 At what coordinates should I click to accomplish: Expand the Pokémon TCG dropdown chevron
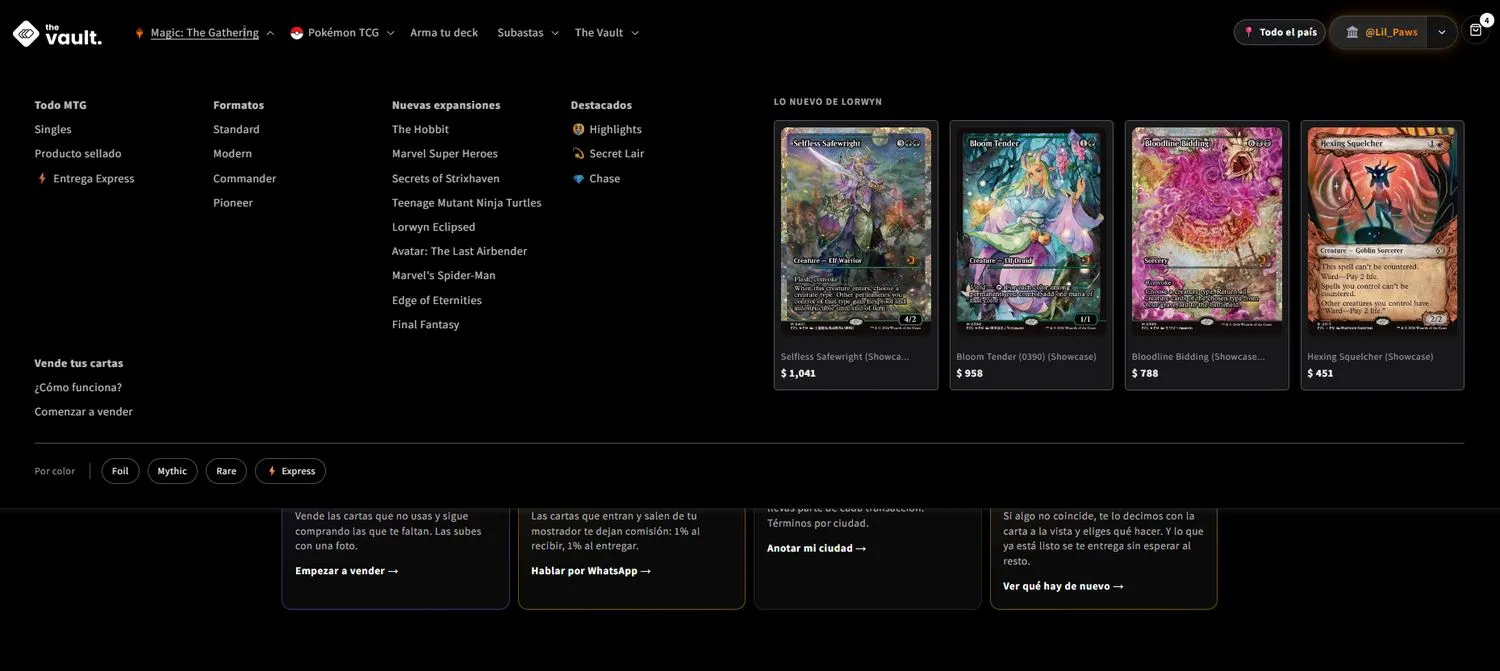(x=390, y=33)
